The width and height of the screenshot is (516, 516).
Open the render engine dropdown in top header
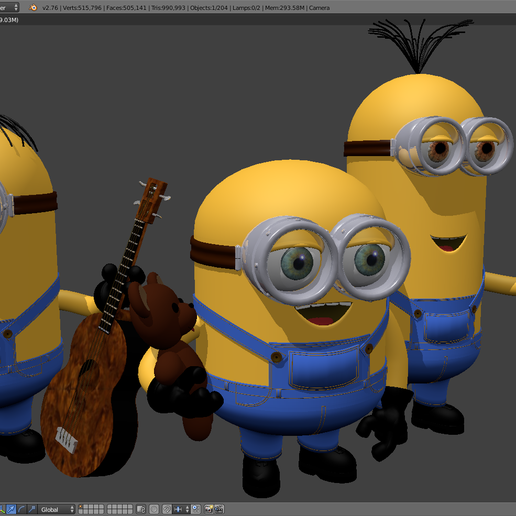pyautogui.click(x=9, y=7)
